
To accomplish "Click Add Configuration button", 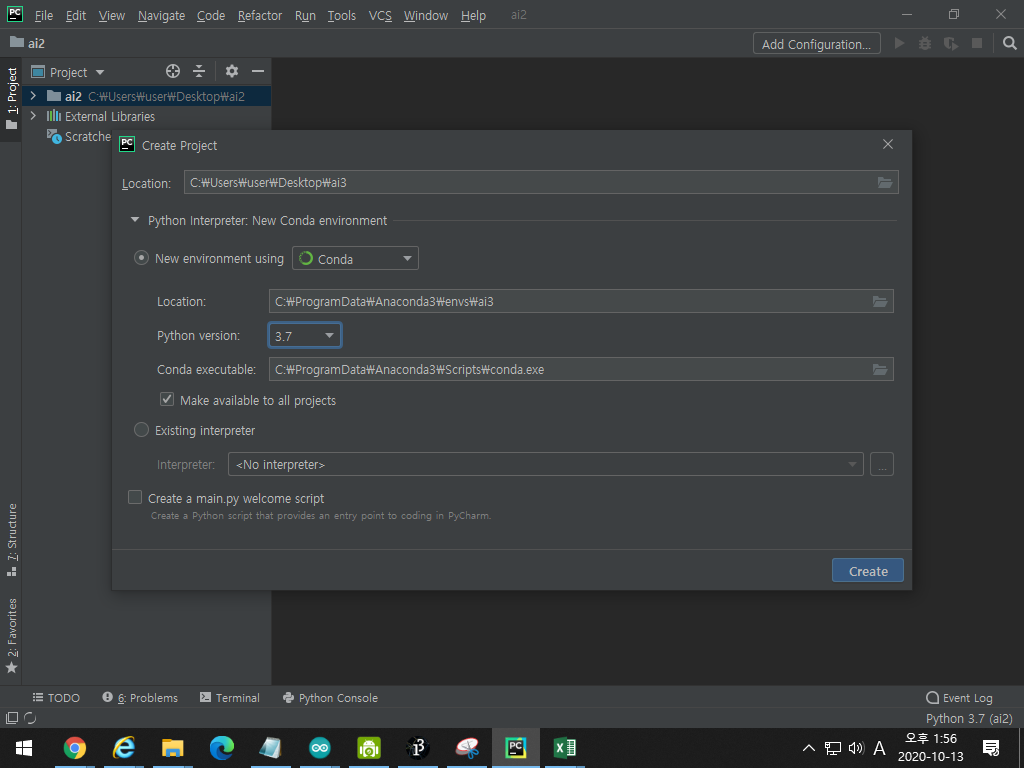I will click(x=816, y=44).
